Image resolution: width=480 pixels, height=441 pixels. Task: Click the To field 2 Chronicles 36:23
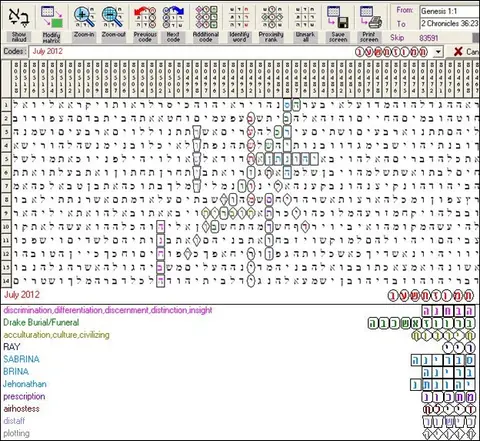tap(449, 23)
